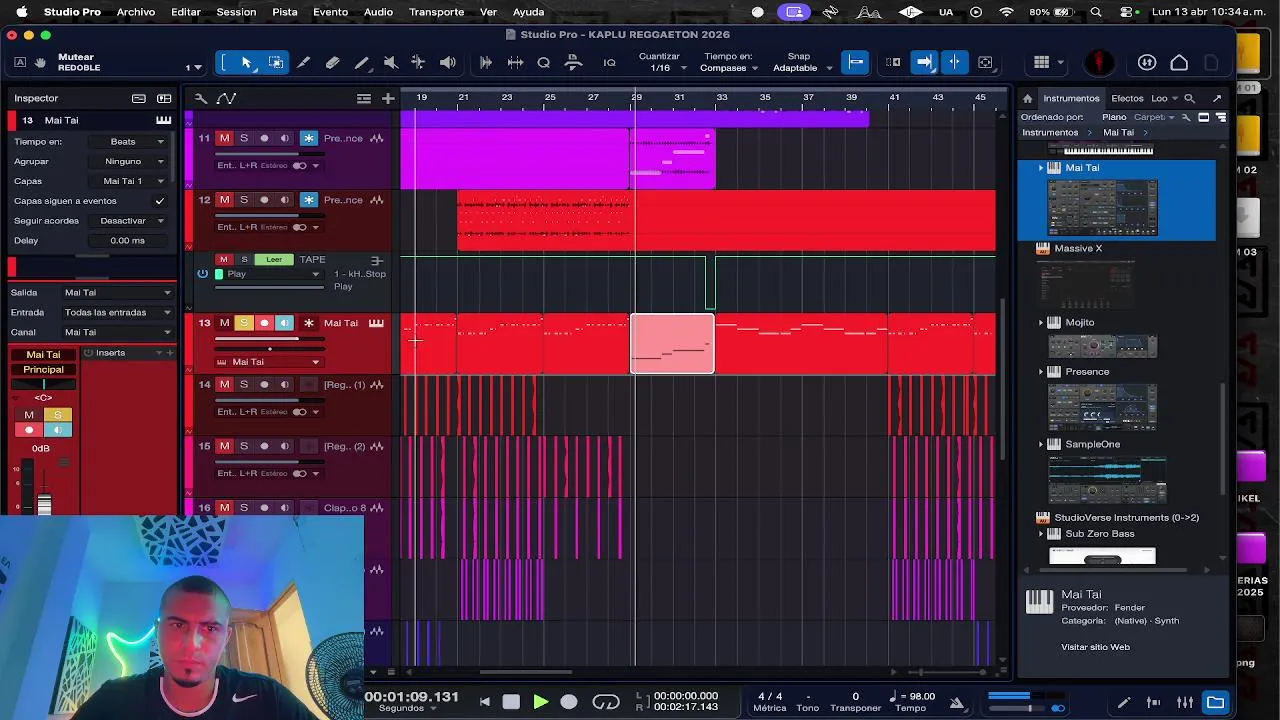1280x720 pixels.
Task: Select the Paint (pencil) tool
Action: coord(362,62)
